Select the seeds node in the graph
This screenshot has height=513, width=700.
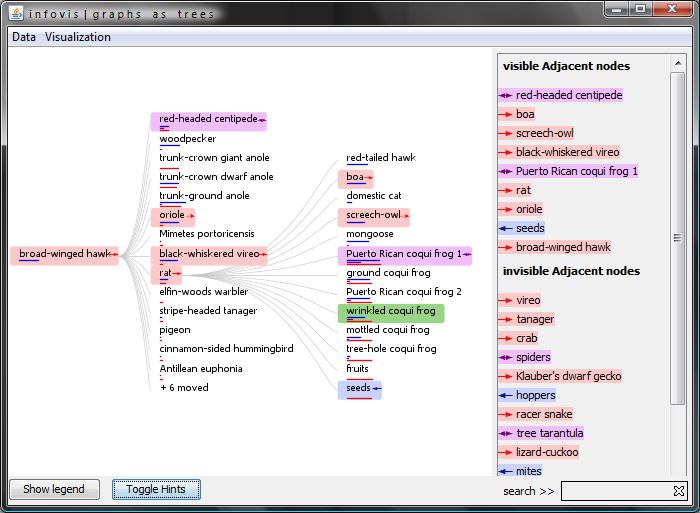pos(360,390)
